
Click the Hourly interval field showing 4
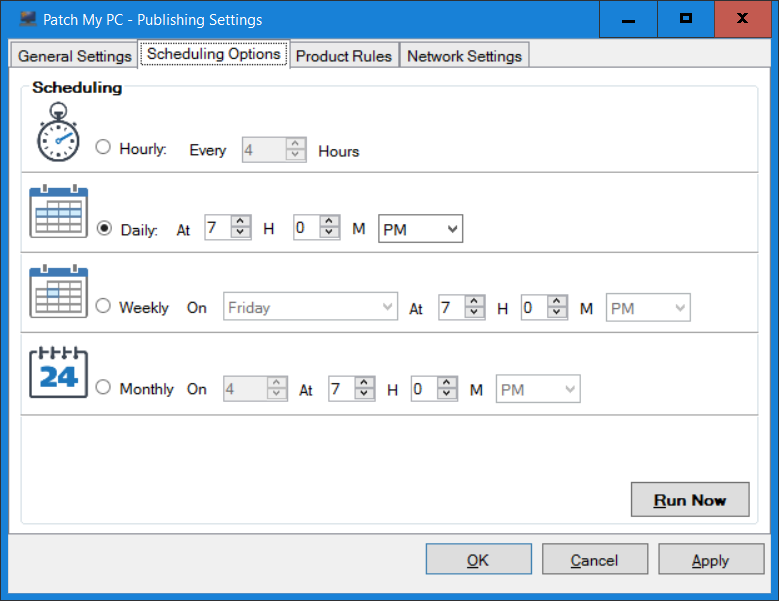coord(264,150)
